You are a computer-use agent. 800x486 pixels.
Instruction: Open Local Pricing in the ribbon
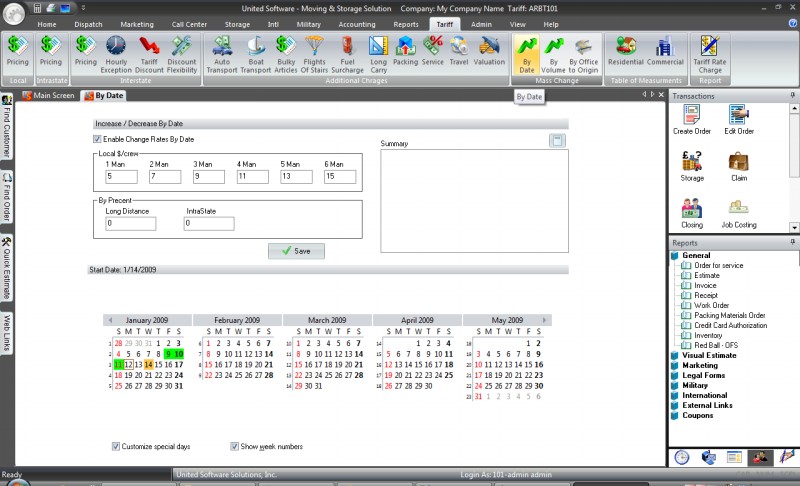[x=17, y=52]
